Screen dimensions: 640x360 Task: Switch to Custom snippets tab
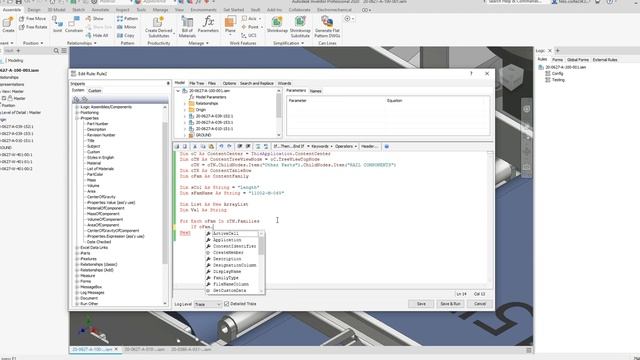(x=95, y=91)
